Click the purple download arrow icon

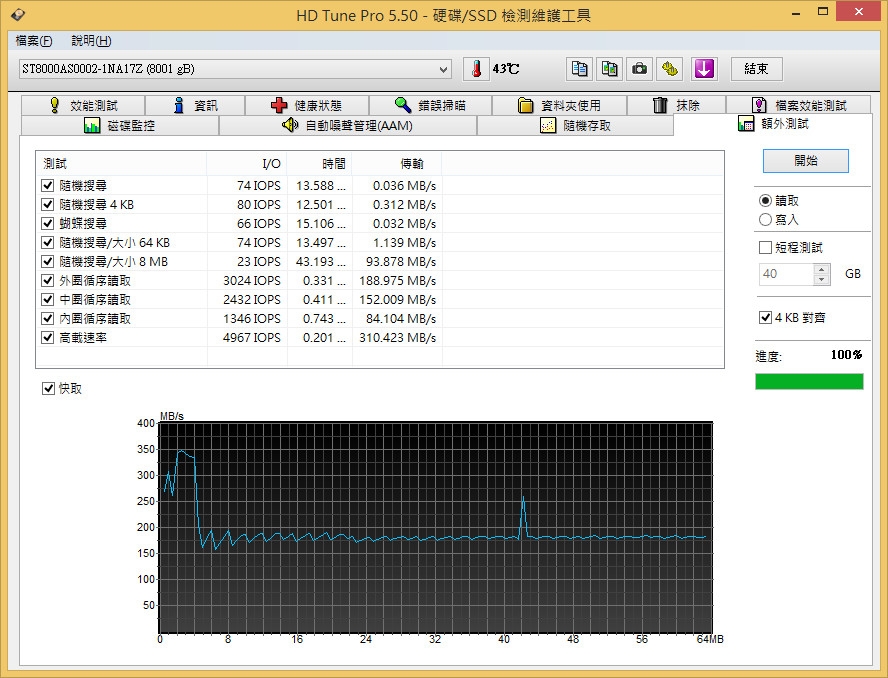click(x=703, y=69)
